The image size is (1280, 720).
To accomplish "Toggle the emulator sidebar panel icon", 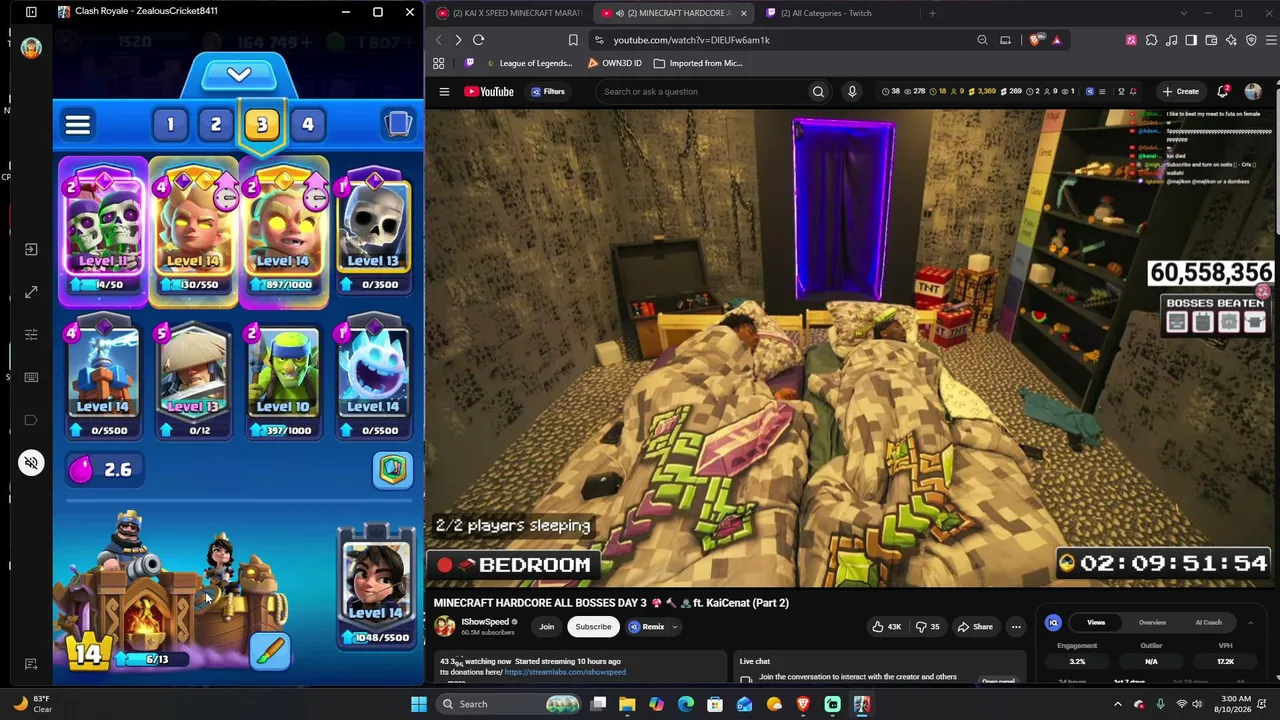I will point(31,12).
